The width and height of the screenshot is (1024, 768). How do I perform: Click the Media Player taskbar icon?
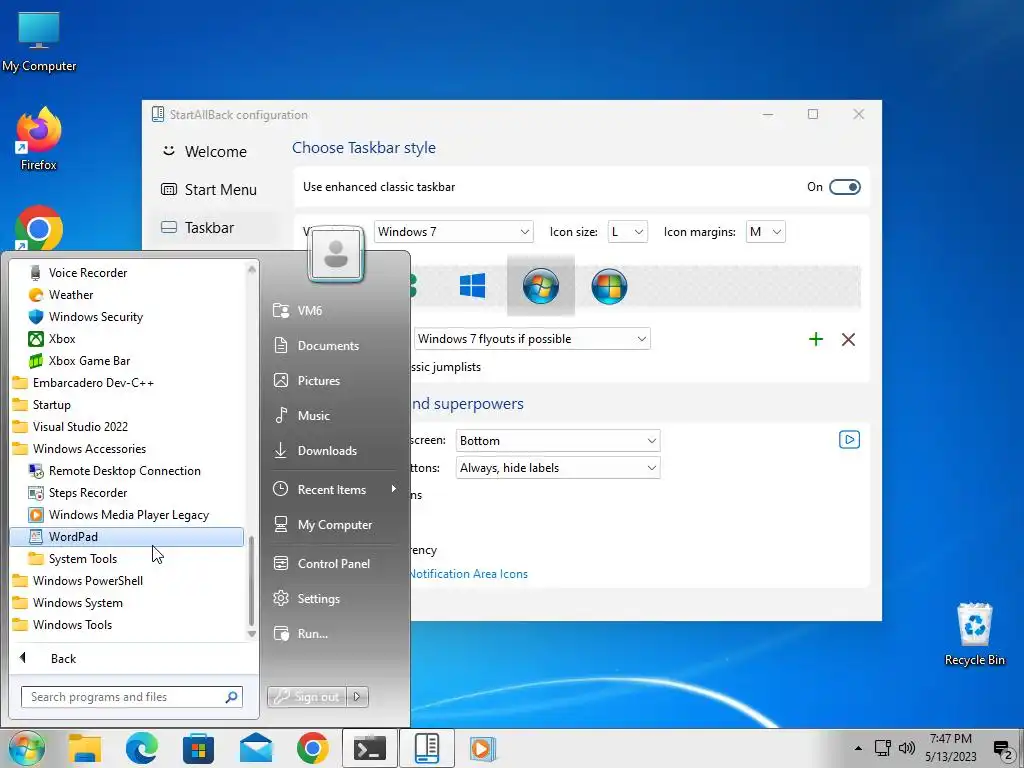(483, 748)
